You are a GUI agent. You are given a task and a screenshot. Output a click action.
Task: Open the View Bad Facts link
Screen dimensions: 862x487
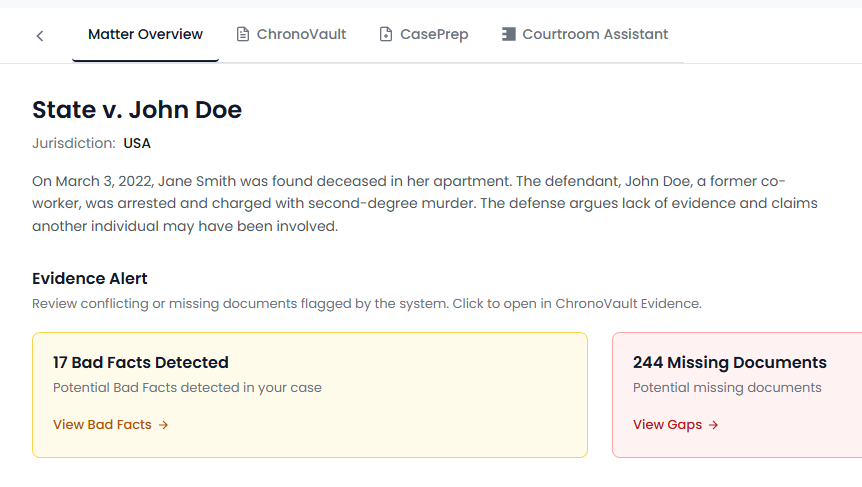[x=102, y=425]
